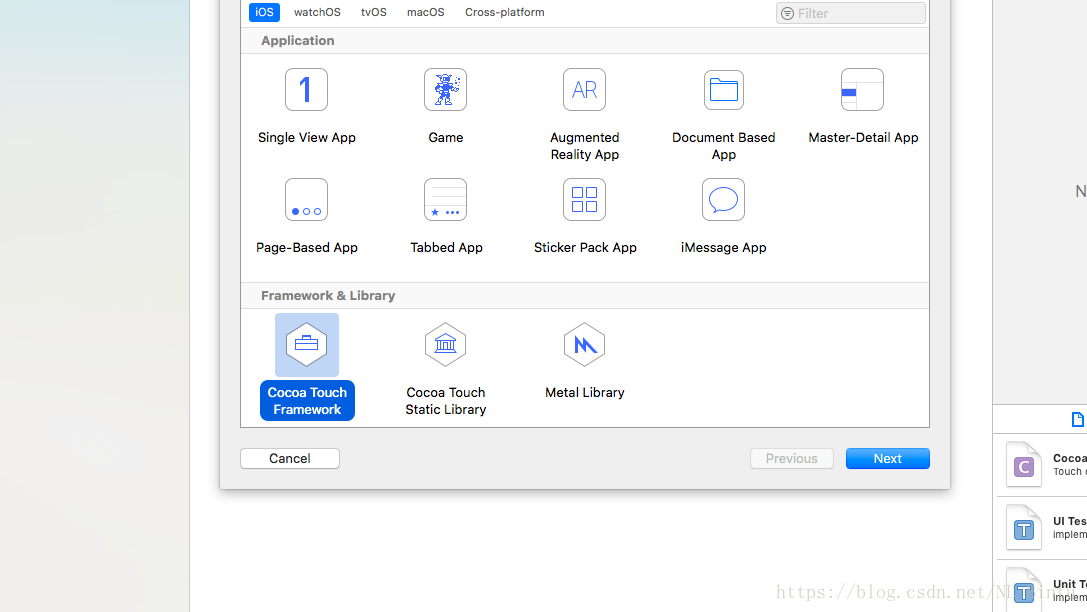Select the Document Based App icon
Viewport: 1087px width, 612px height.
(x=724, y=89)
